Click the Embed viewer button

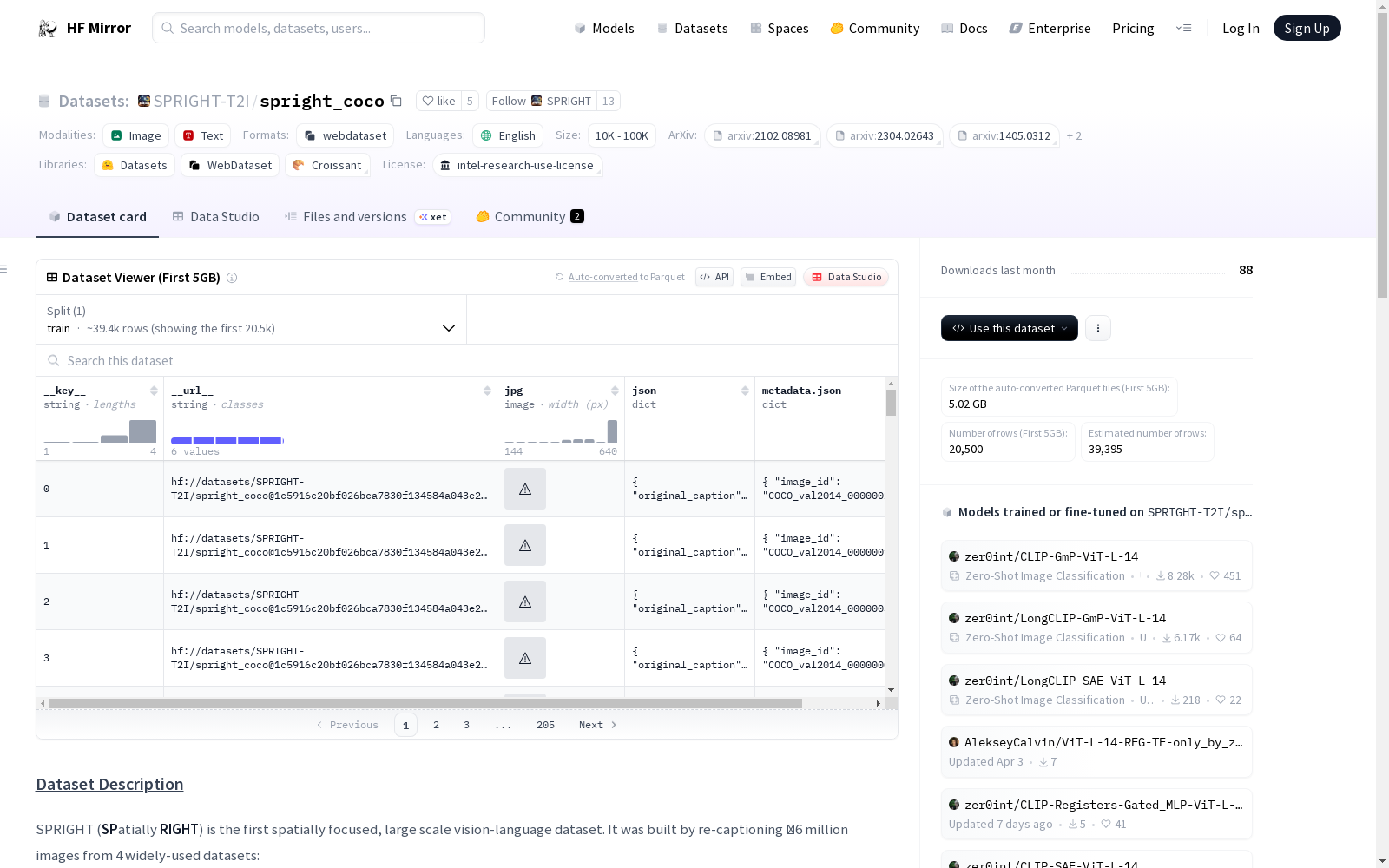(x=768, y=277)
